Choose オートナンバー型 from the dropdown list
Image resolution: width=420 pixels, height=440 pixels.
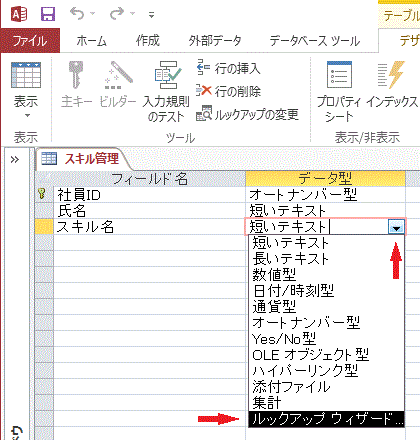point(326,322)
